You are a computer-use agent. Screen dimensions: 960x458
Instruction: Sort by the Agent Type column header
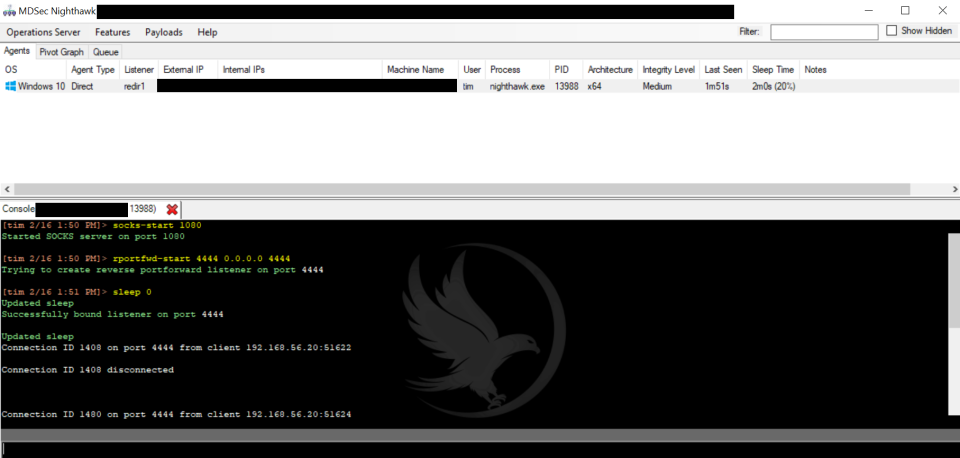pos(92,70)
